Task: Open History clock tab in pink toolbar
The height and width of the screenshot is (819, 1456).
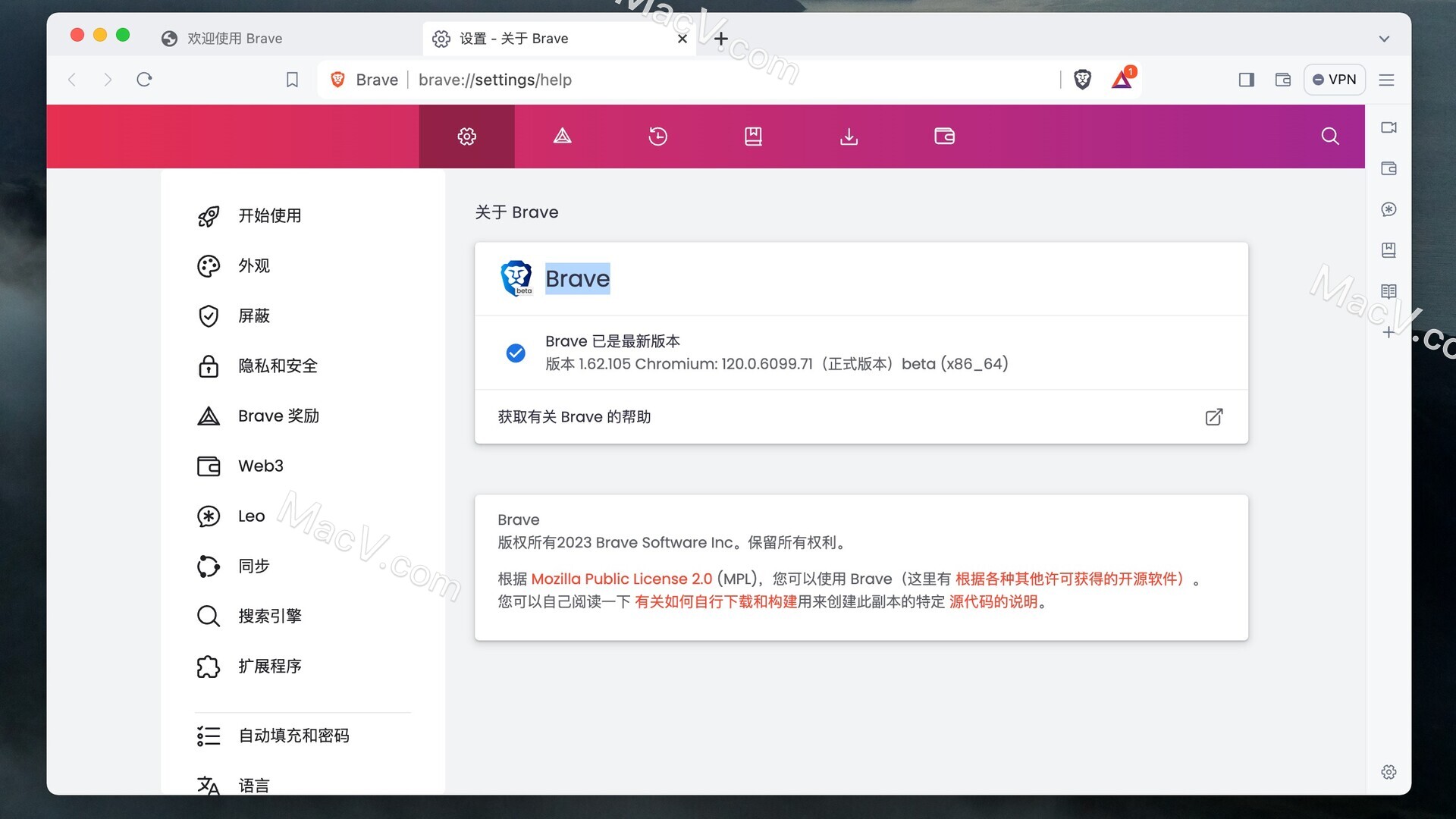Action: [x=657, y=136]
